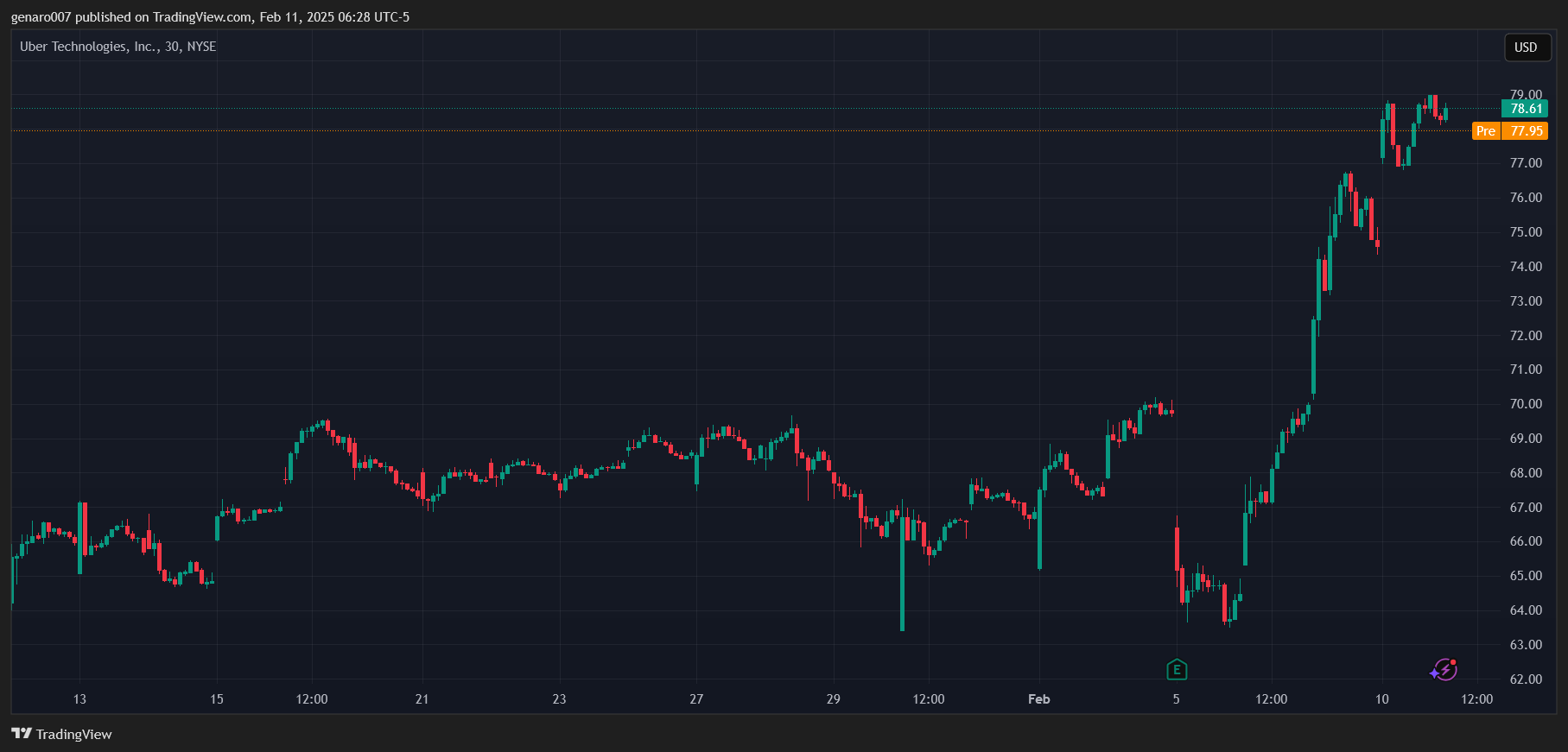The image size is (1568, 752).
Task: Click the 69.00 price axis label
Action: coord(1526,439)
